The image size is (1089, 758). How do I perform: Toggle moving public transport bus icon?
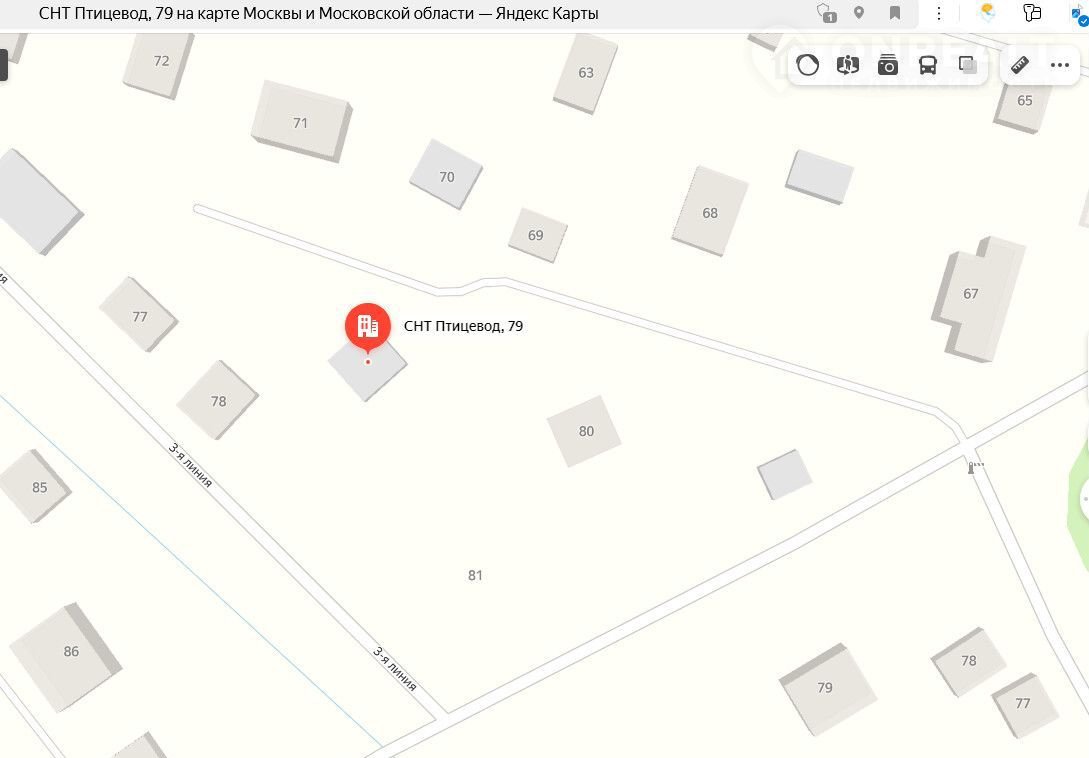click(928, 65)
